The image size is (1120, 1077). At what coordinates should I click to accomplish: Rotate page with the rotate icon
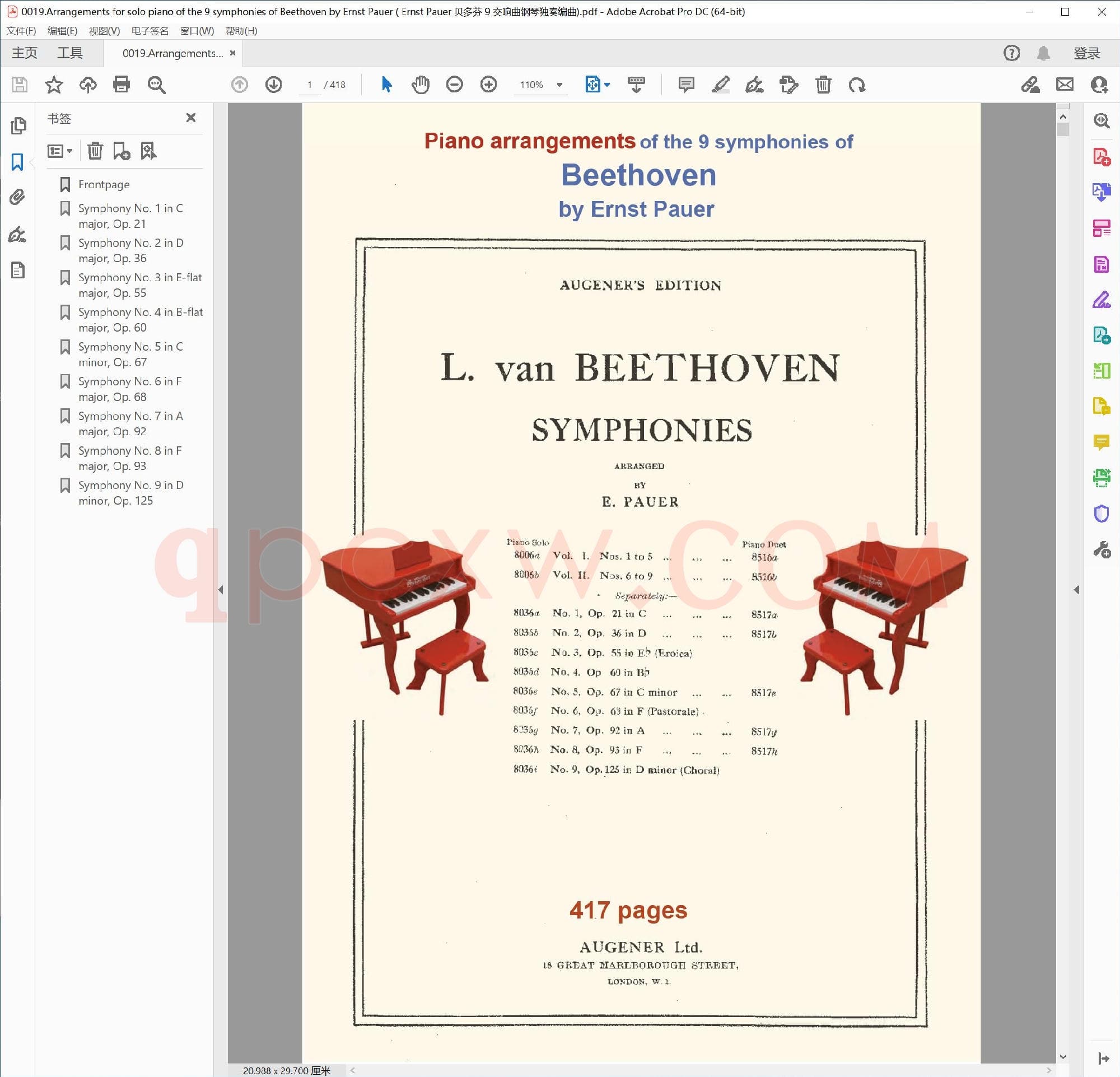[x=857, y=85]
